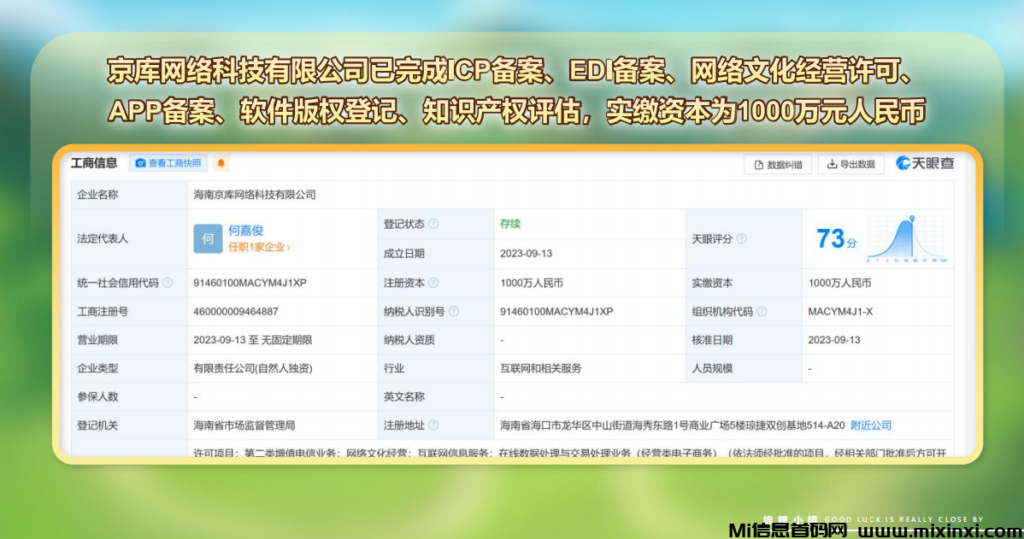
Task: Select 实缴资本 value 1000万人民币
Action: (840, 283)
